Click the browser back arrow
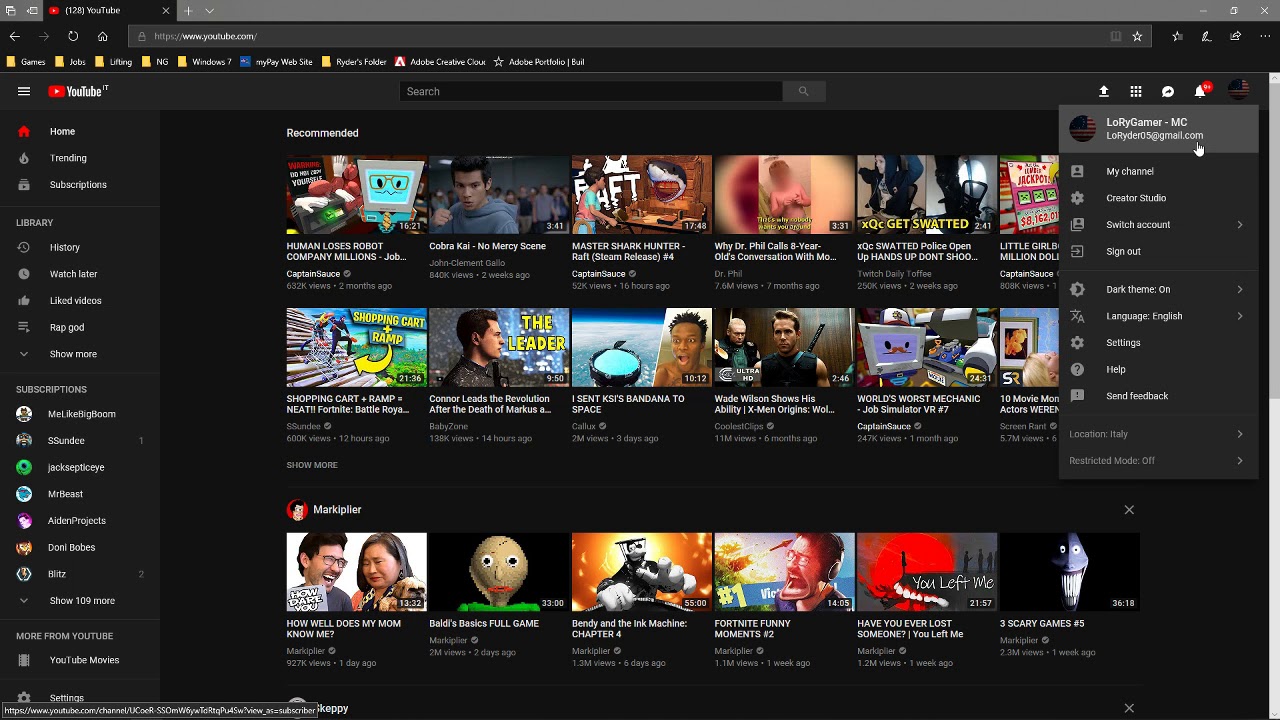Screen dimensions: 1280x720 (x=14, y=36)
